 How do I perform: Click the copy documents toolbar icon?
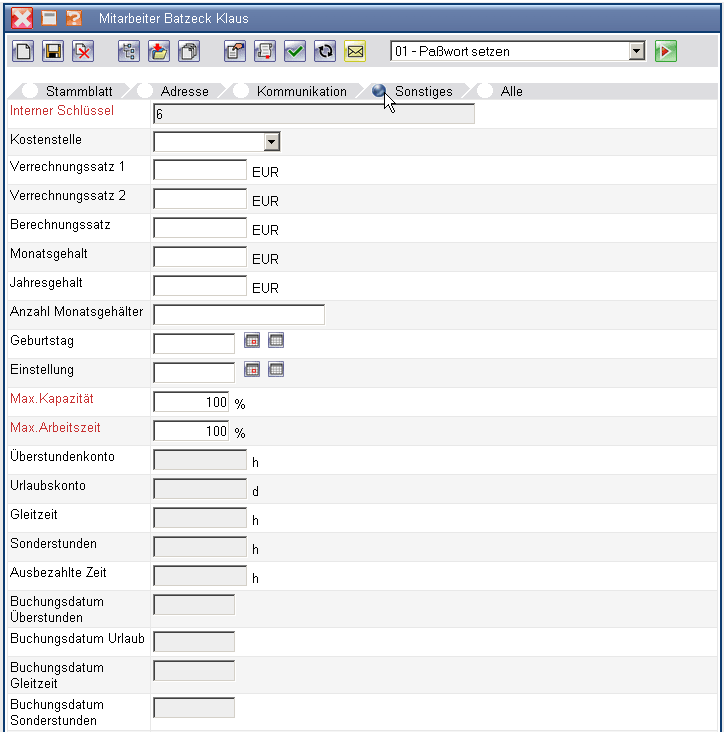pos(188,51)
